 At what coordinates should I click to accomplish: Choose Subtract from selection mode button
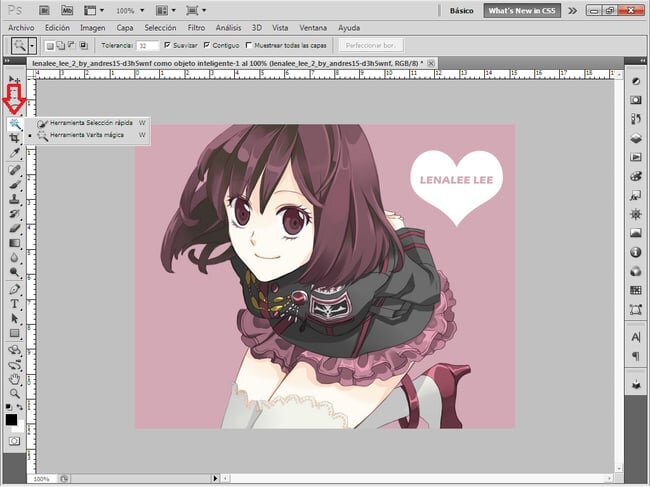click(72, 46)
